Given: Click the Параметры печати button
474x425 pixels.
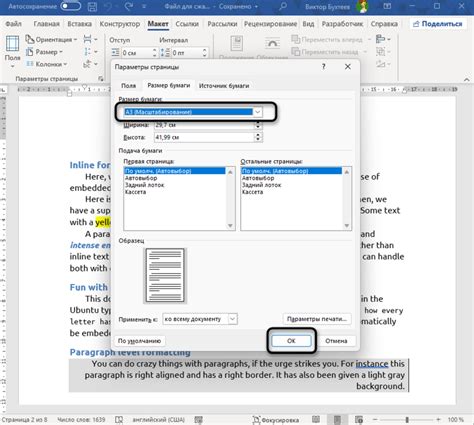Looking at the screenshot, I should coord(317,319).
